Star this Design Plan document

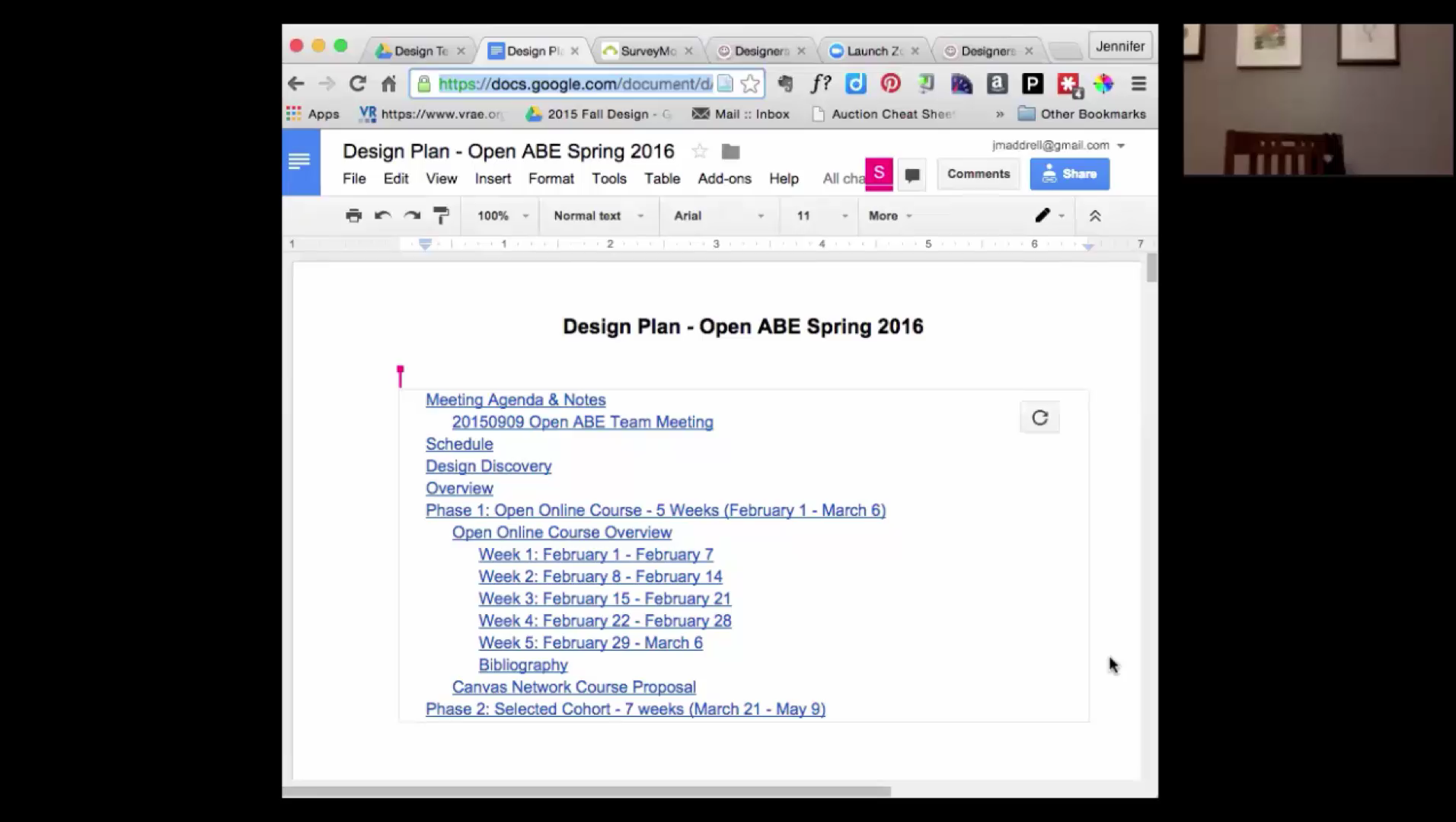[699, 151]
